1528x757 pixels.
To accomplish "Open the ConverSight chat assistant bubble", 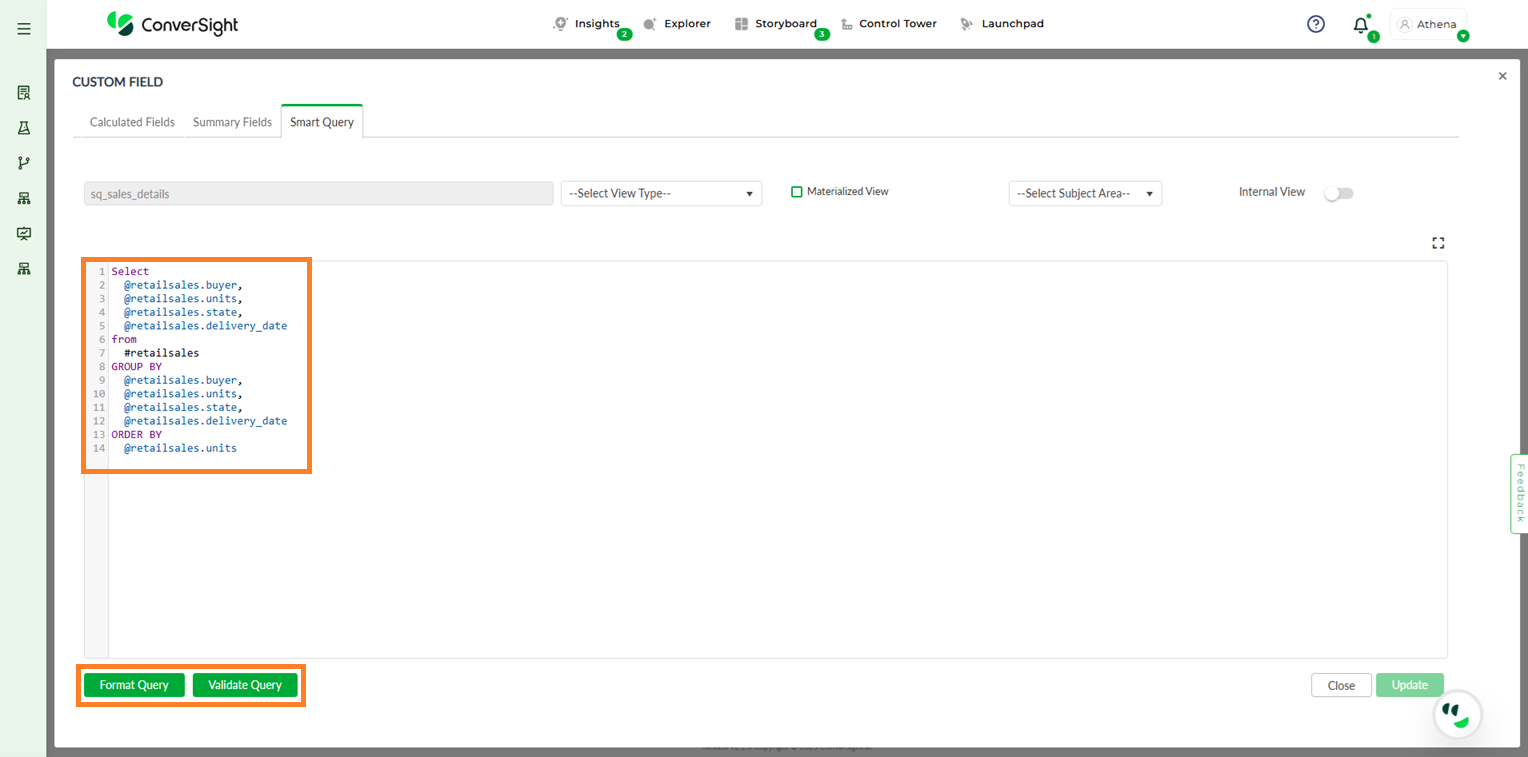I will coord(1457,714).
